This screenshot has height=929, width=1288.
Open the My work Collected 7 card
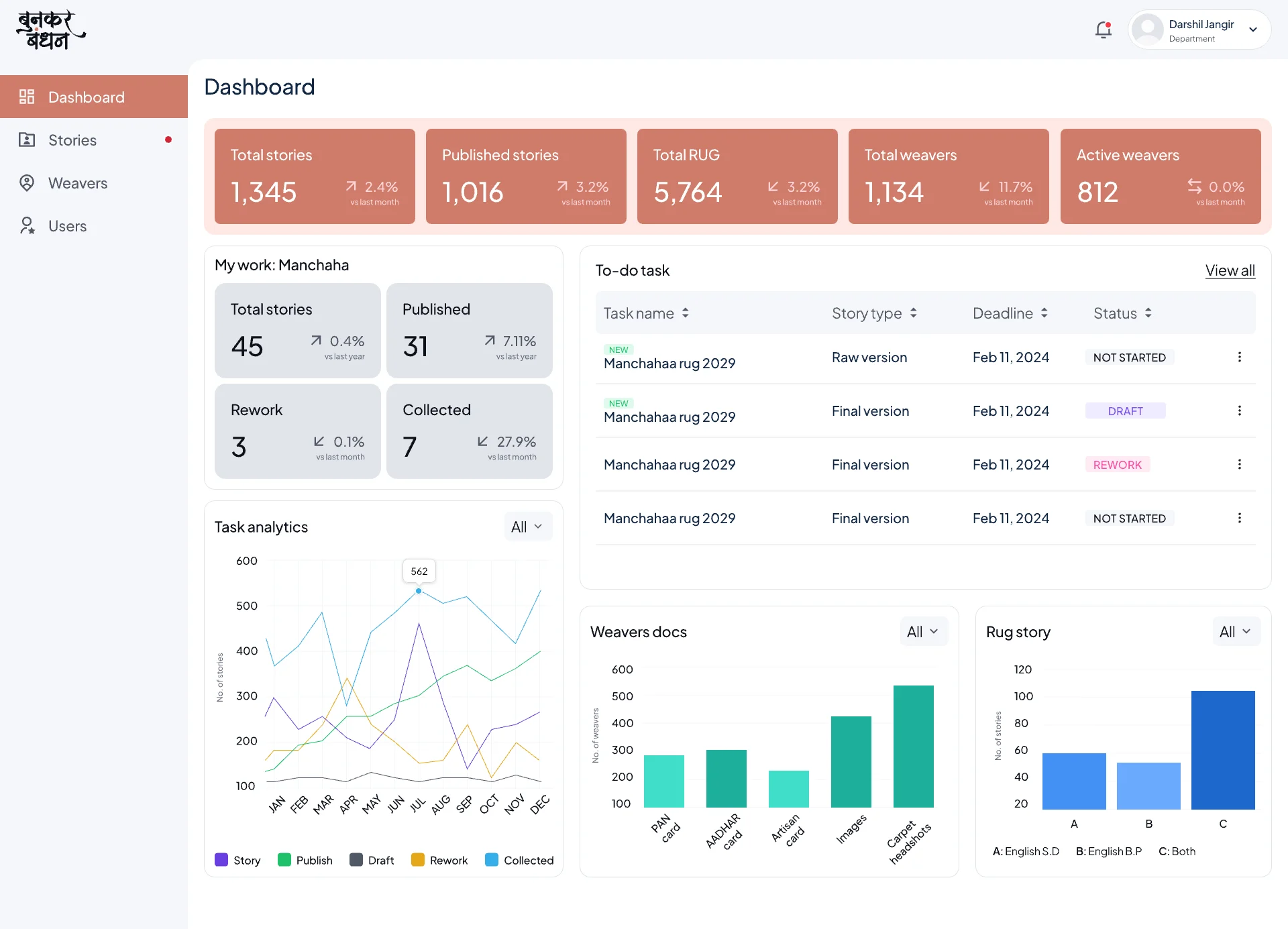[x=470, y=431]
